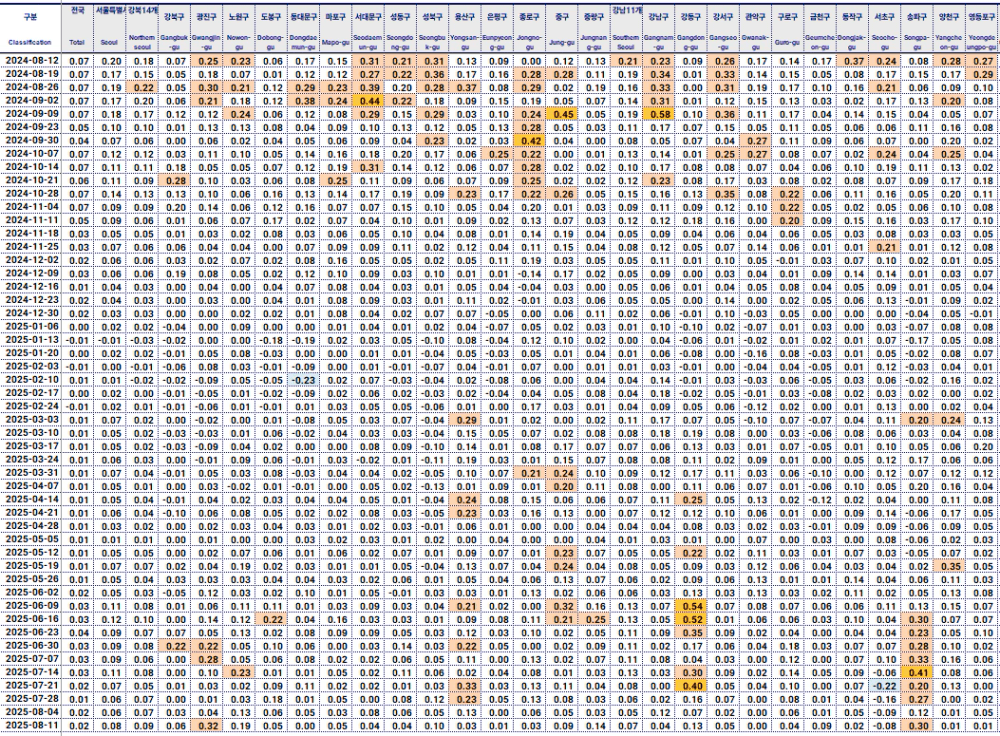Click the 양천구 Yangcheon-gu header

[950, 28]
